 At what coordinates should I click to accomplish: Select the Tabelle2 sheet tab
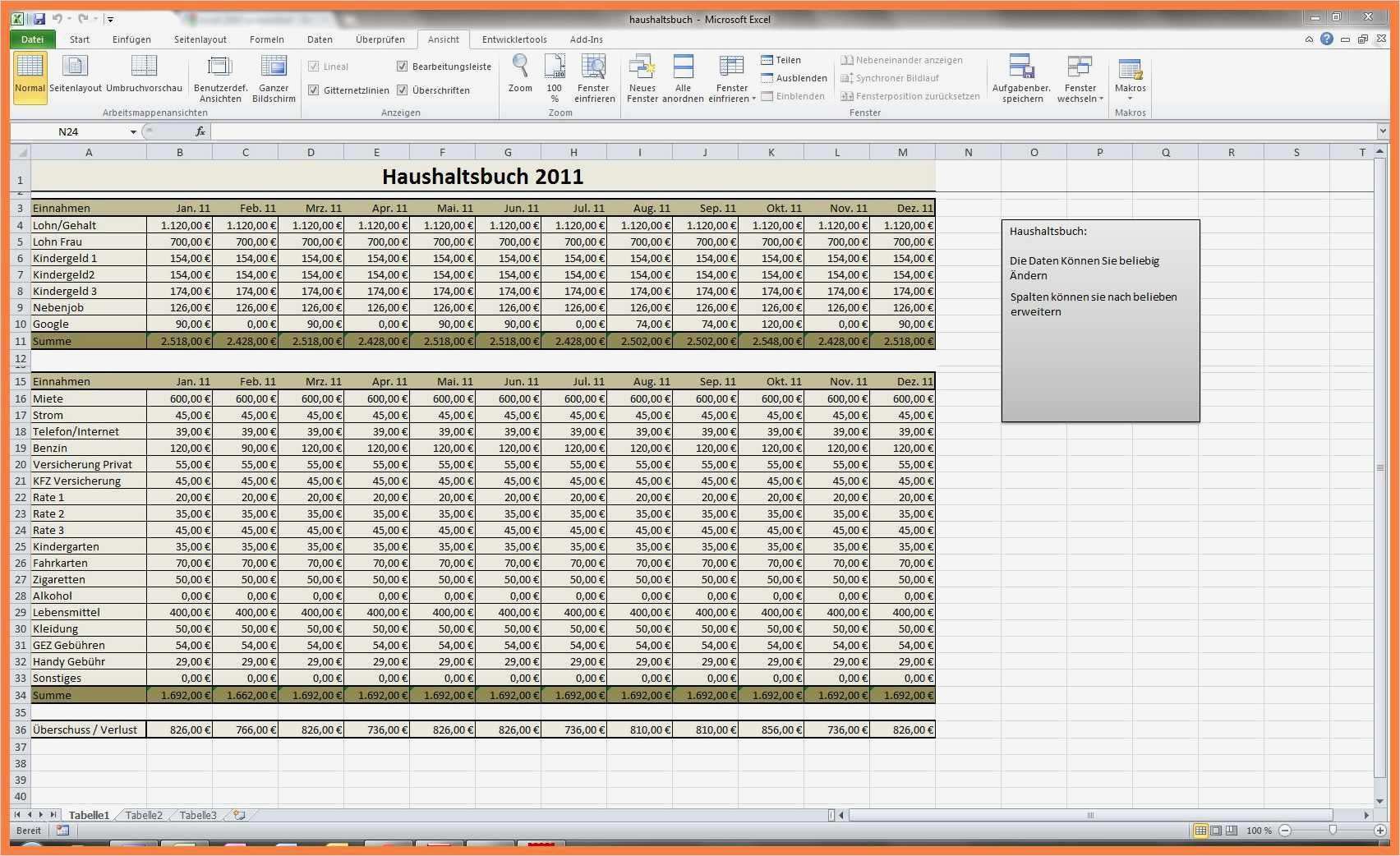tap(143, 815)
